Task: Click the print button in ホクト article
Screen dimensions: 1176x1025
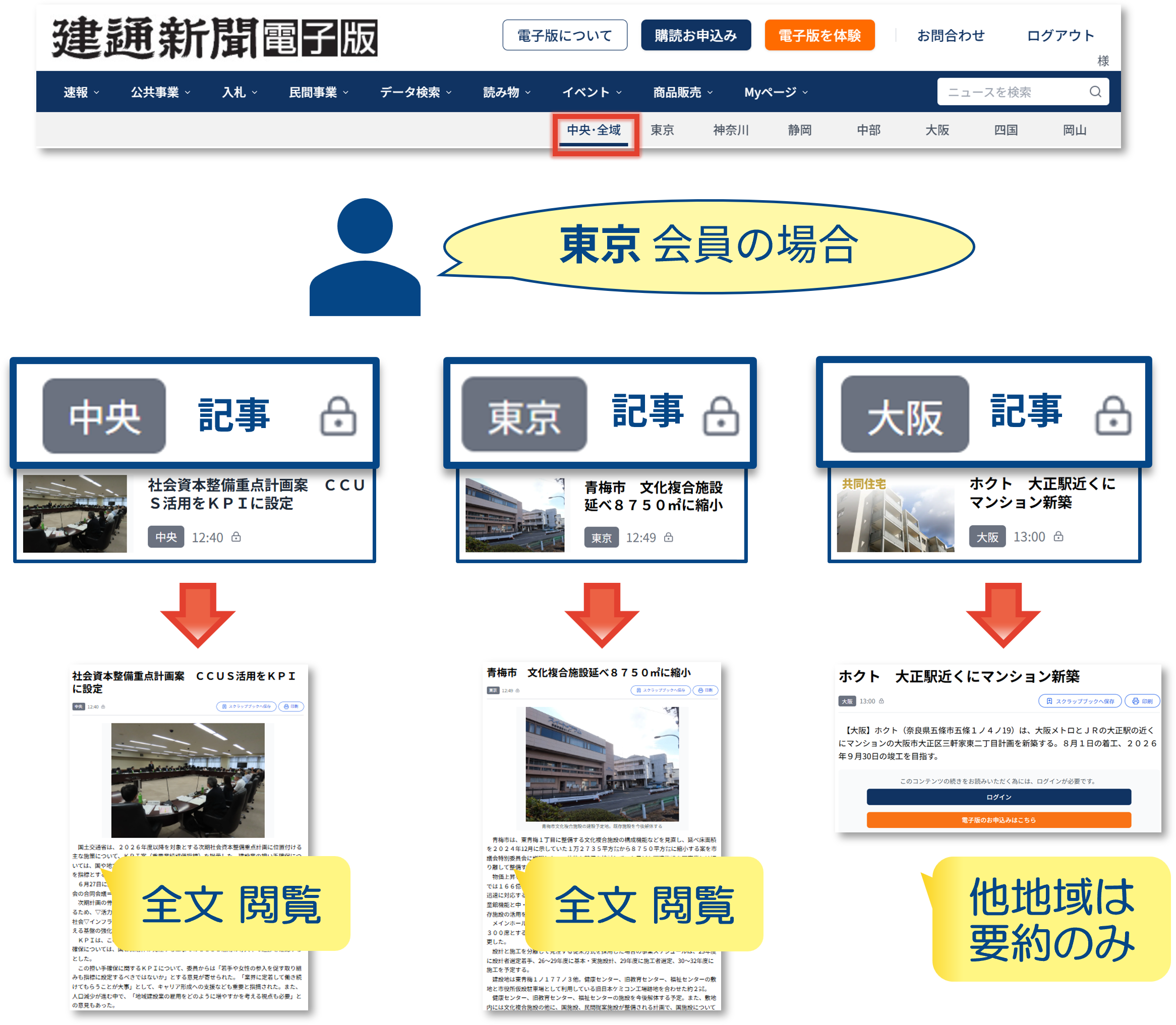Action: (1142, 701)
